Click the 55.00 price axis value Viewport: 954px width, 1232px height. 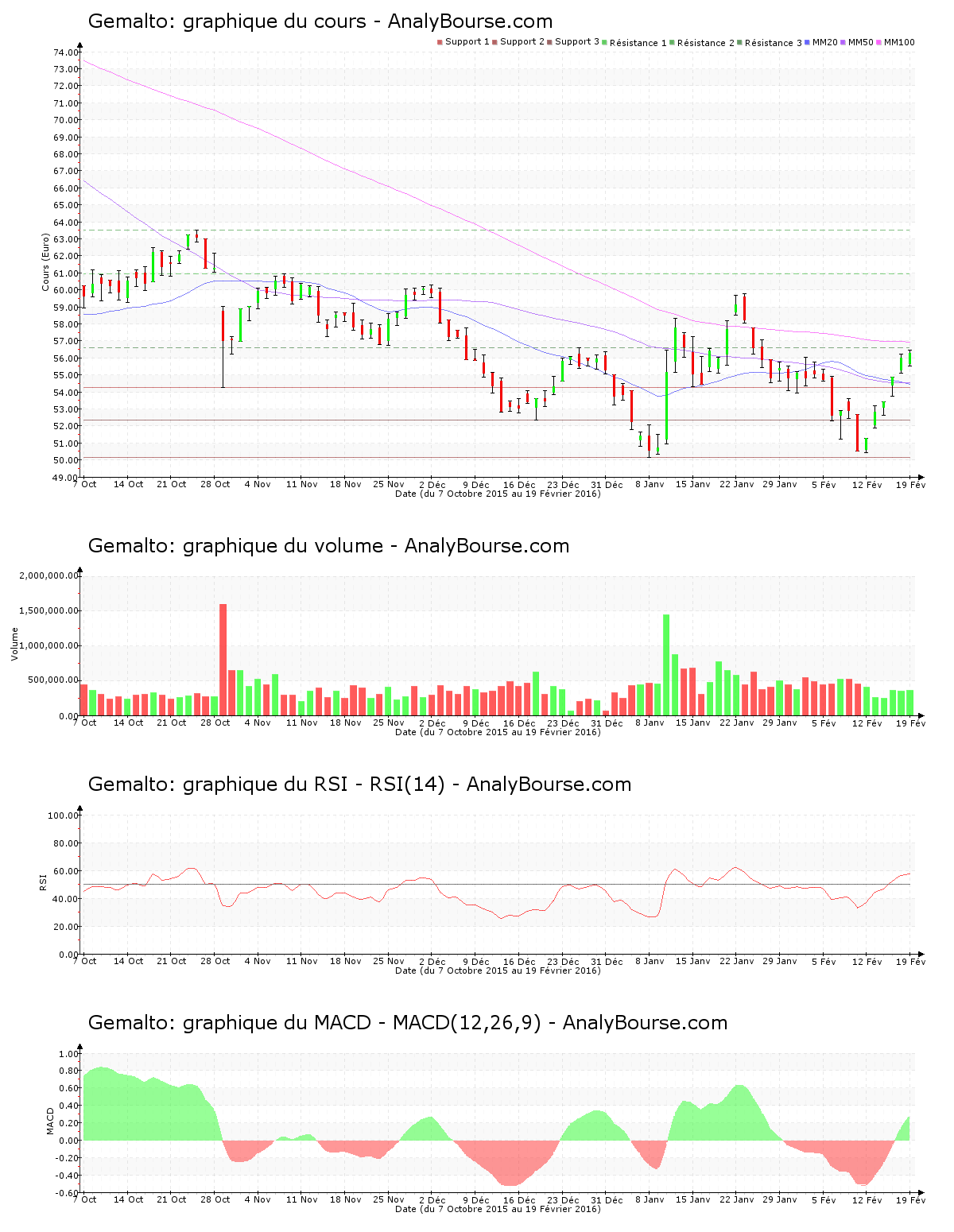coord(67,375)
